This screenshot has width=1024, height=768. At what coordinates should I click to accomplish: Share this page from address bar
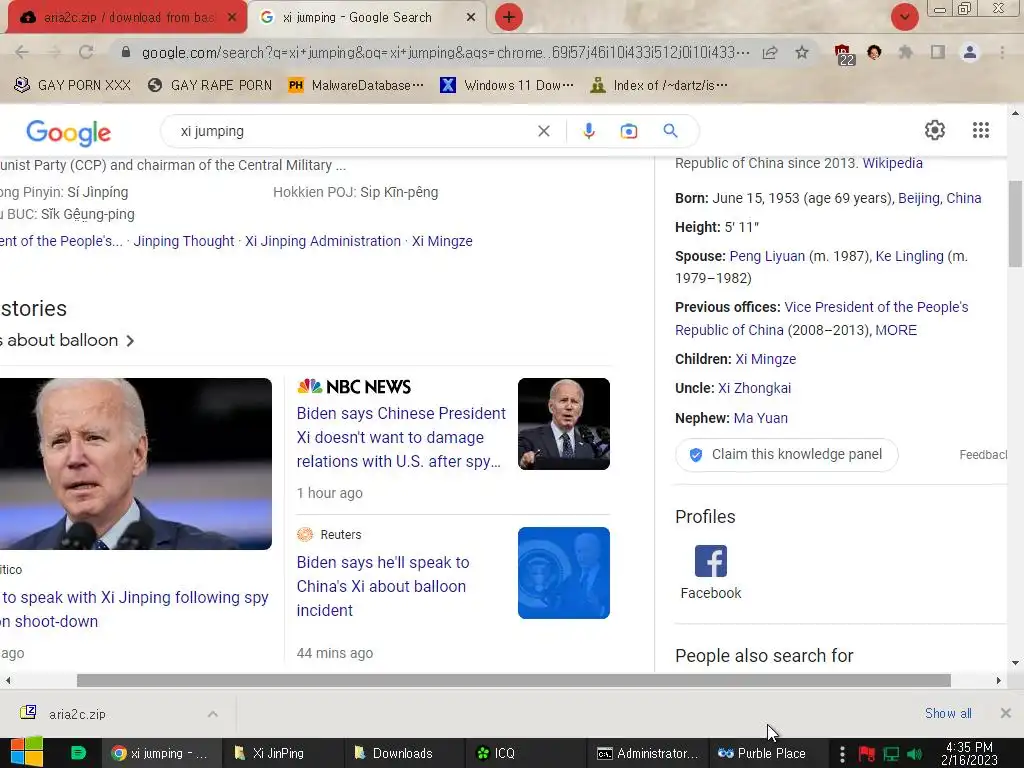(770, 52)
